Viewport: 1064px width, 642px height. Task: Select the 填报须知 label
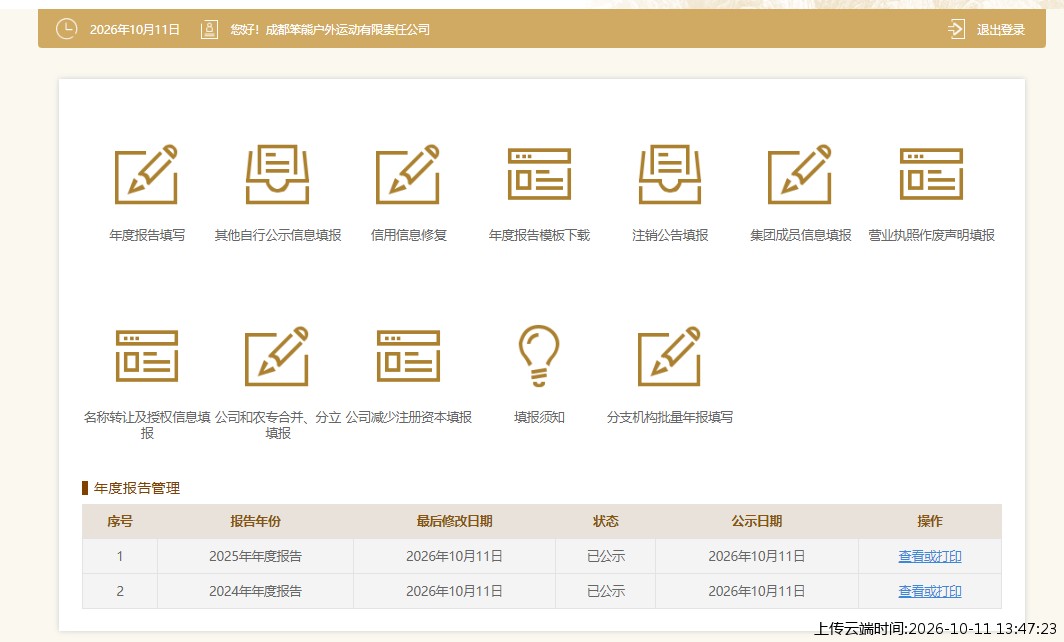click(x=539, y=417)
